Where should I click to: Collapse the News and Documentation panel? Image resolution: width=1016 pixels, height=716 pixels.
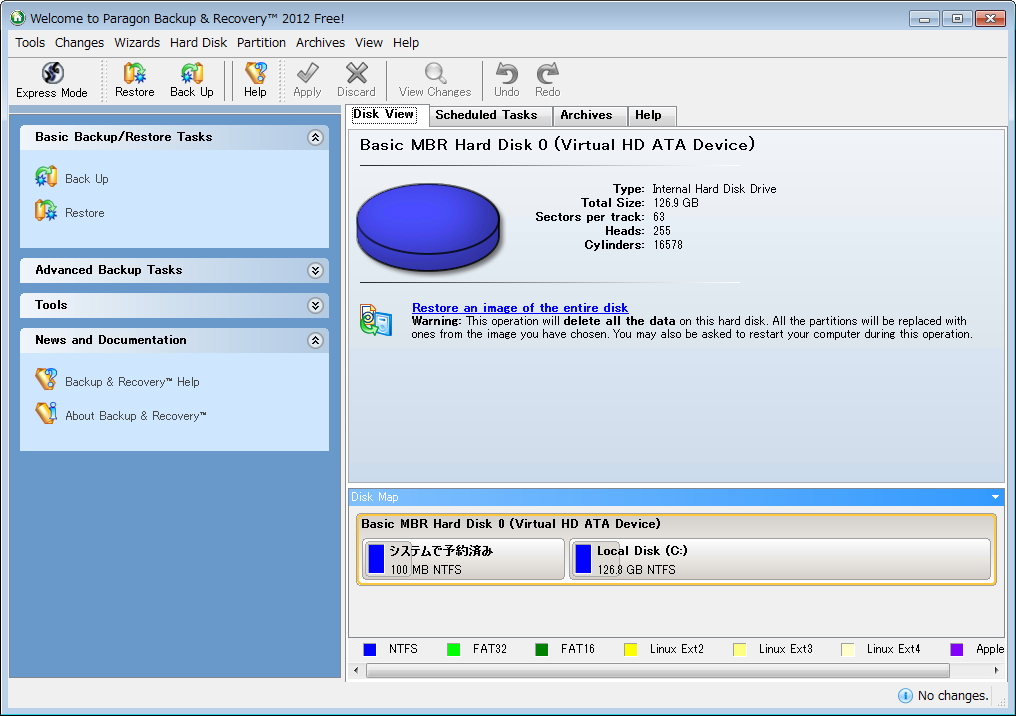coord(315,340)
